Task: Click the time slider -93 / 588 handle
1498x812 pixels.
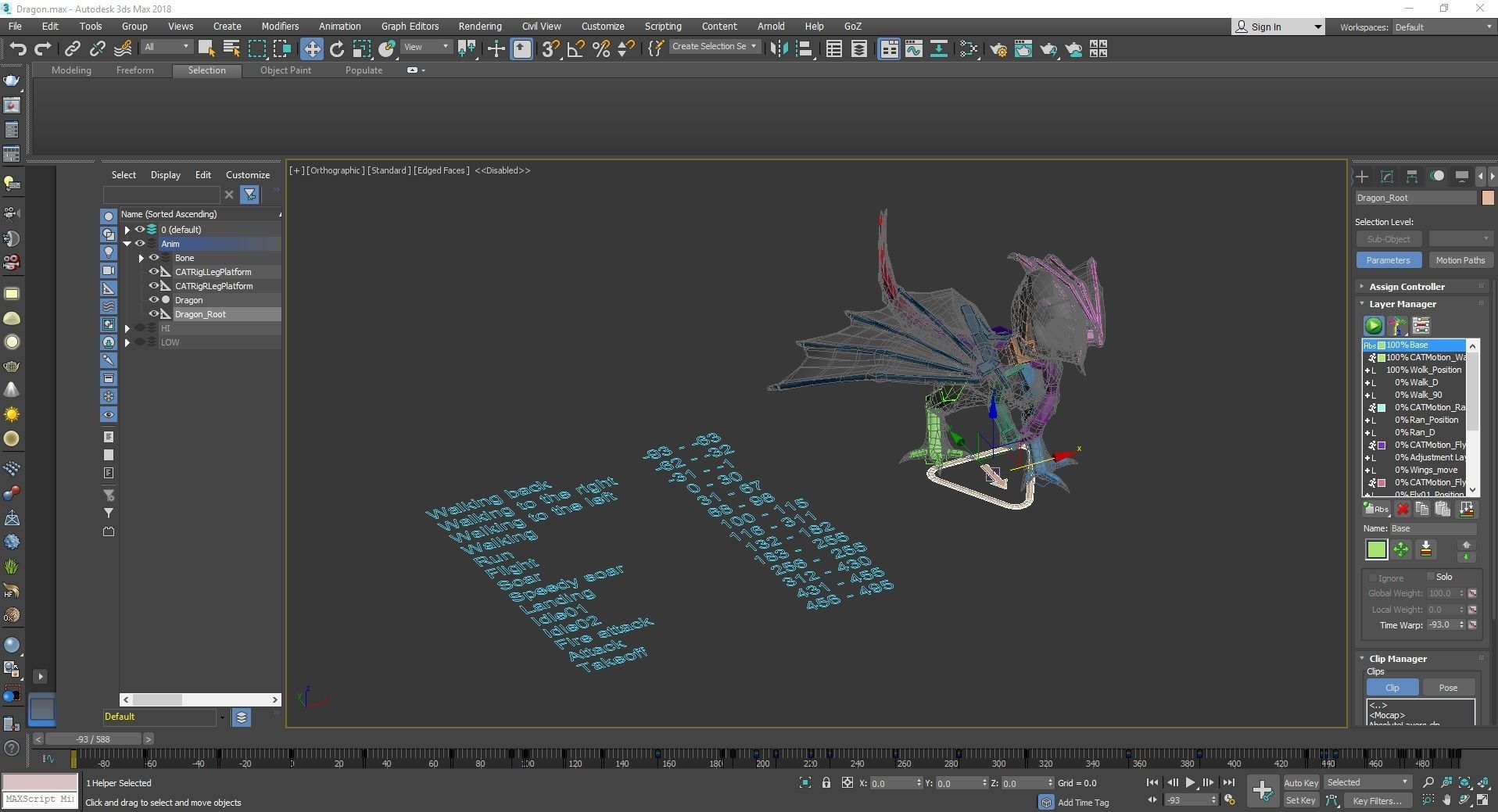Action: click(93, 739)
